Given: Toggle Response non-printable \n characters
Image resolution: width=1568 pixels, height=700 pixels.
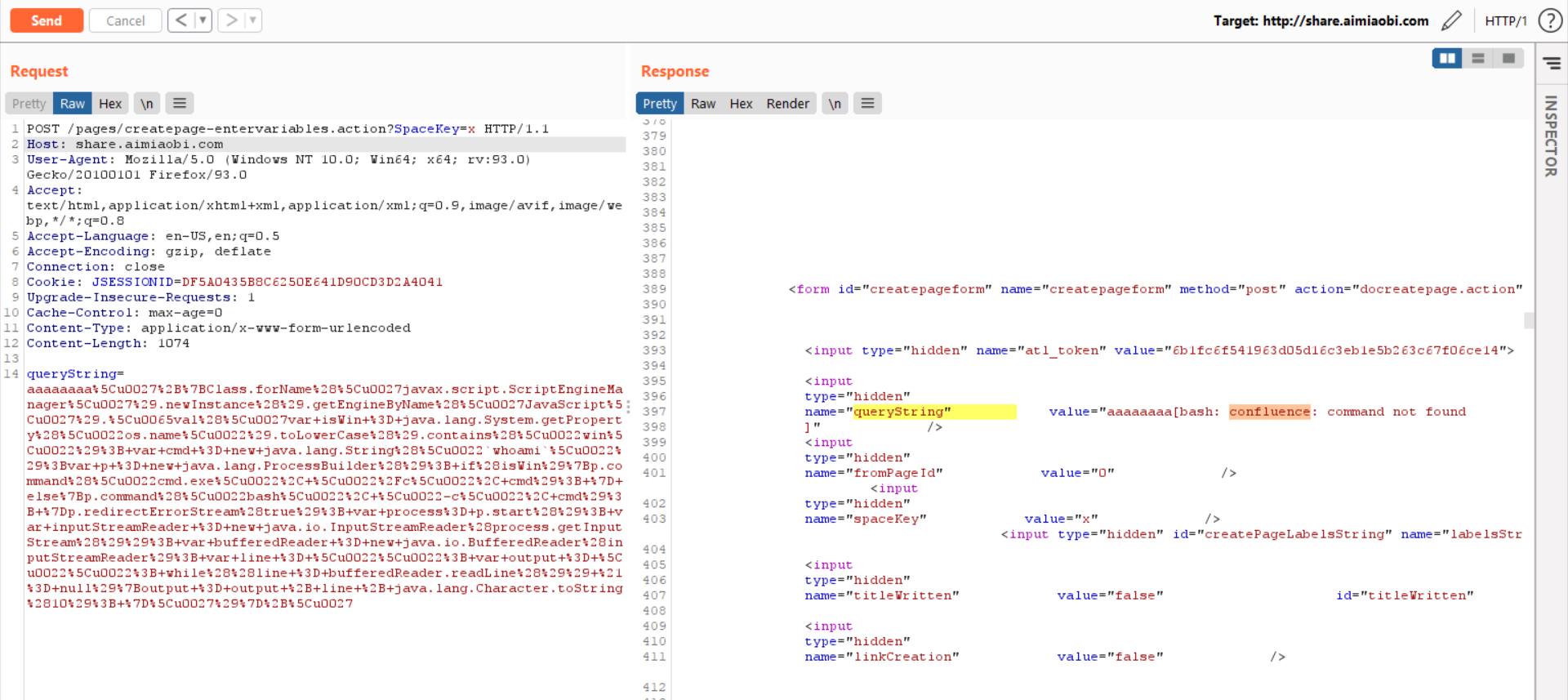Looking at the screenshot, I should point(835,104).
